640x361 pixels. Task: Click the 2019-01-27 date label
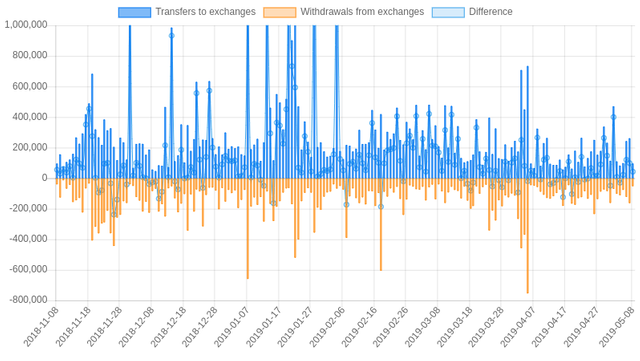(x=295, y=327)
